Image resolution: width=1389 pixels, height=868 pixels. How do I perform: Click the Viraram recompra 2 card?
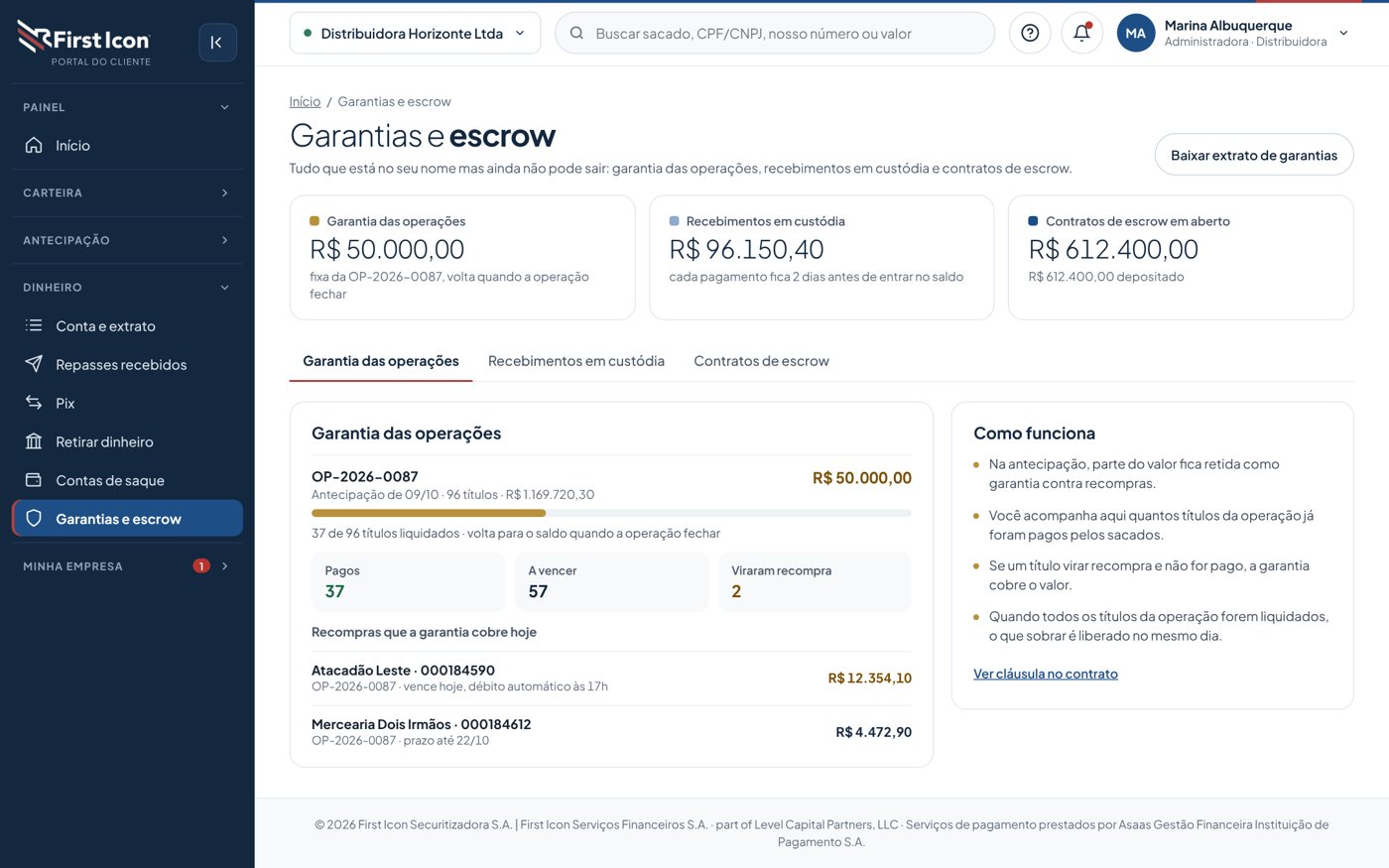point(815,581)
